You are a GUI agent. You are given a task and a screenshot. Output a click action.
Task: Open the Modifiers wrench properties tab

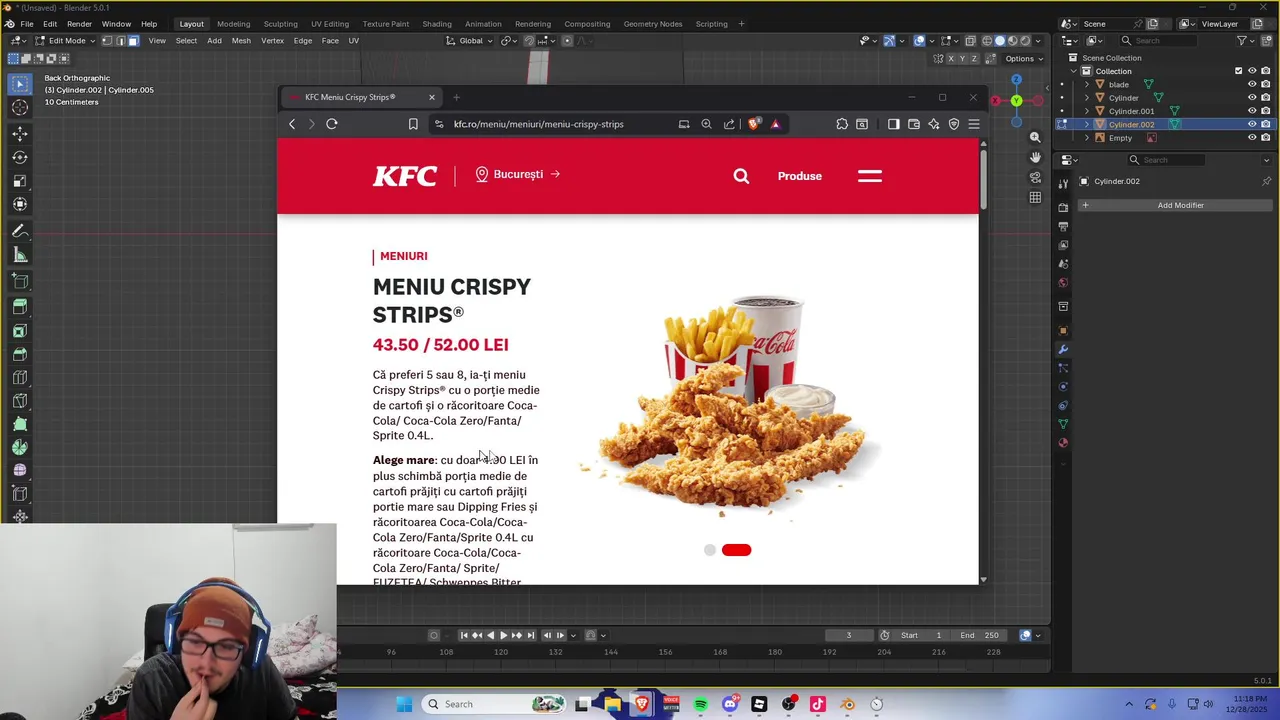(x=1063, y=349)
